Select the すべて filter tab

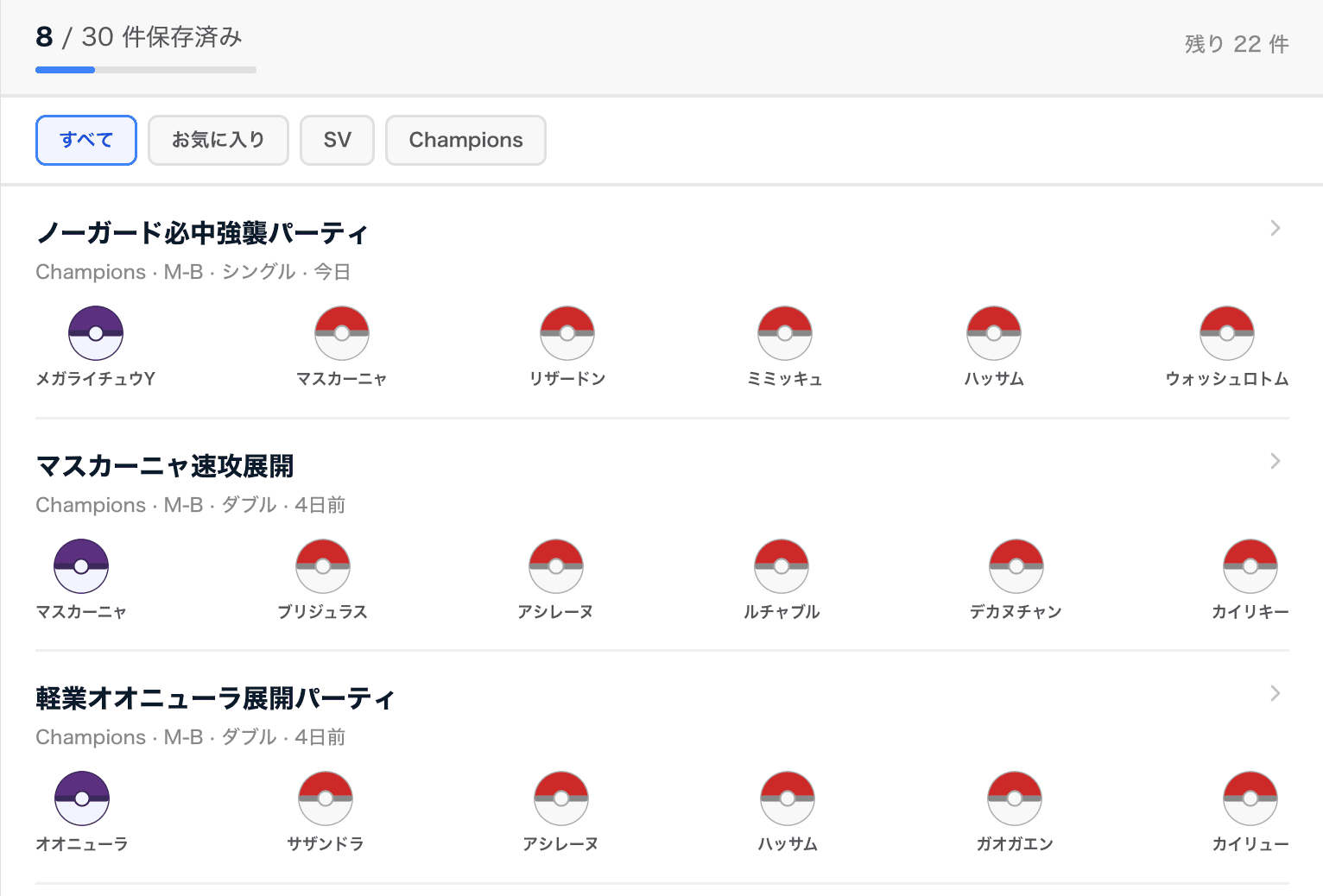[x=86, y=140]
